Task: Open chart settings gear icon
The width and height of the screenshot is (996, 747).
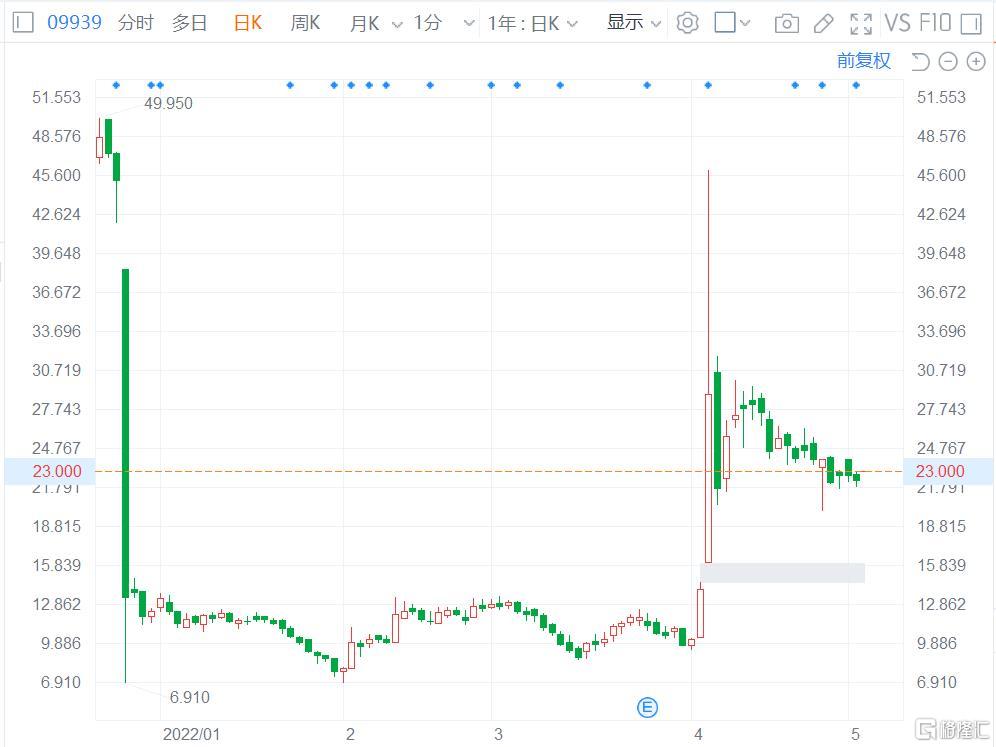Action: (687, 22)
